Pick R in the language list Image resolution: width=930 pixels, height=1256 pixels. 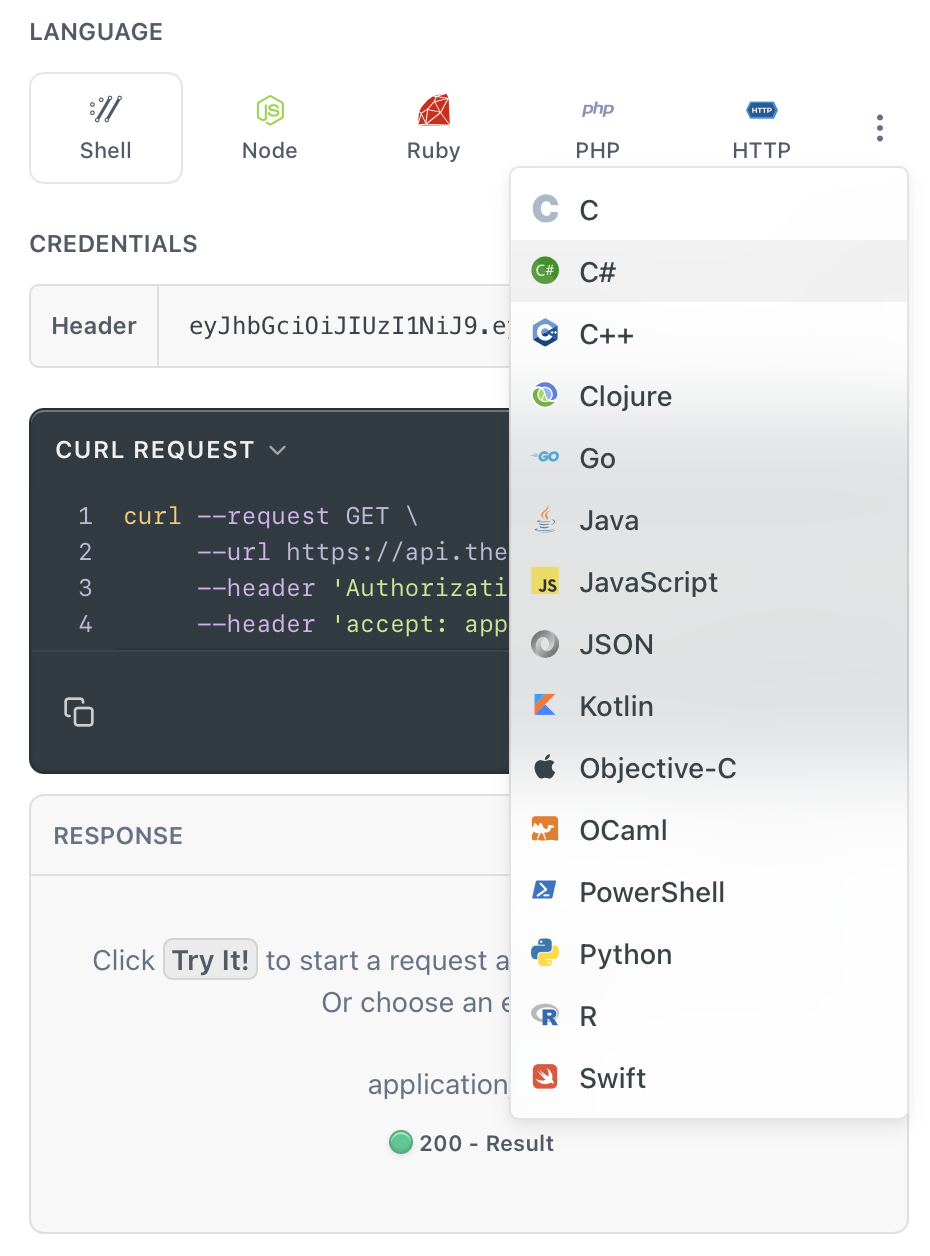(709, 1015)
